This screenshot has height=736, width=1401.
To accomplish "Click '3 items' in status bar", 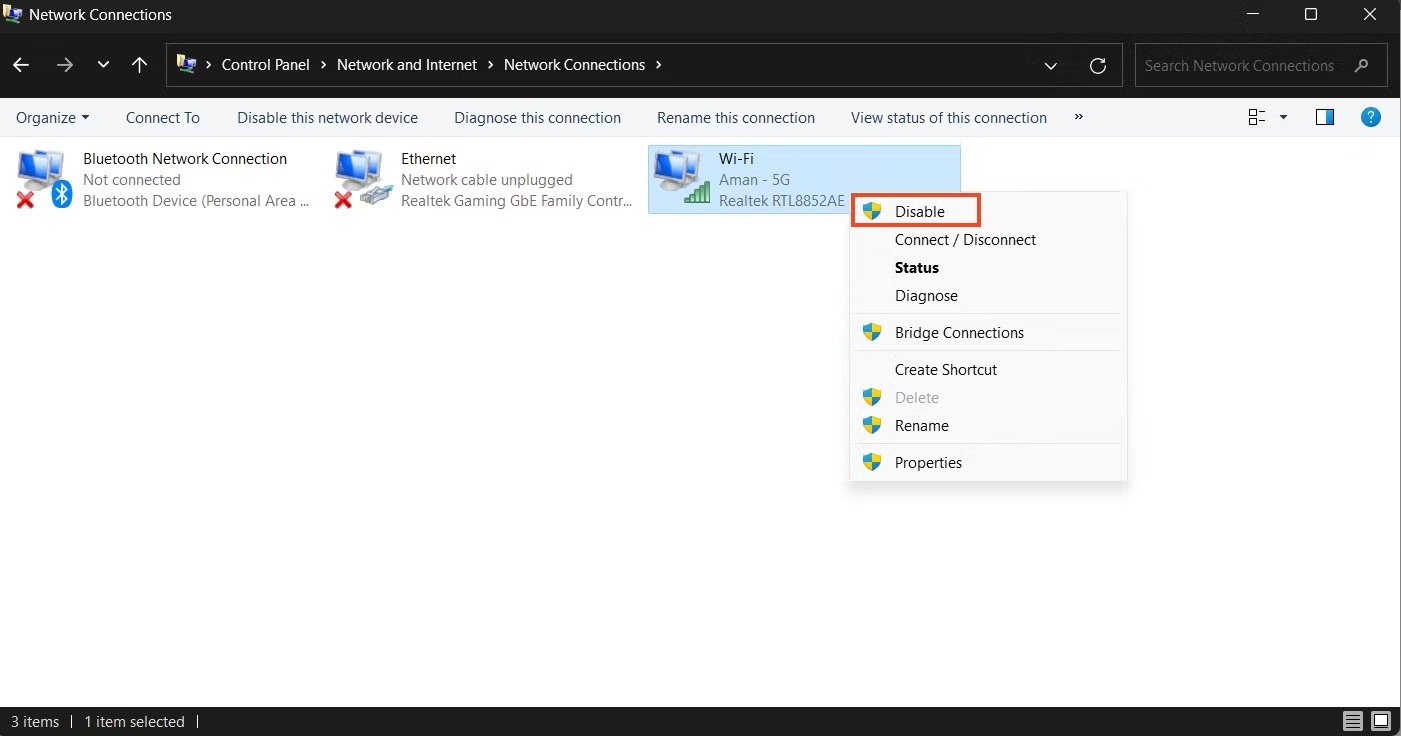I will coord(35,722).
